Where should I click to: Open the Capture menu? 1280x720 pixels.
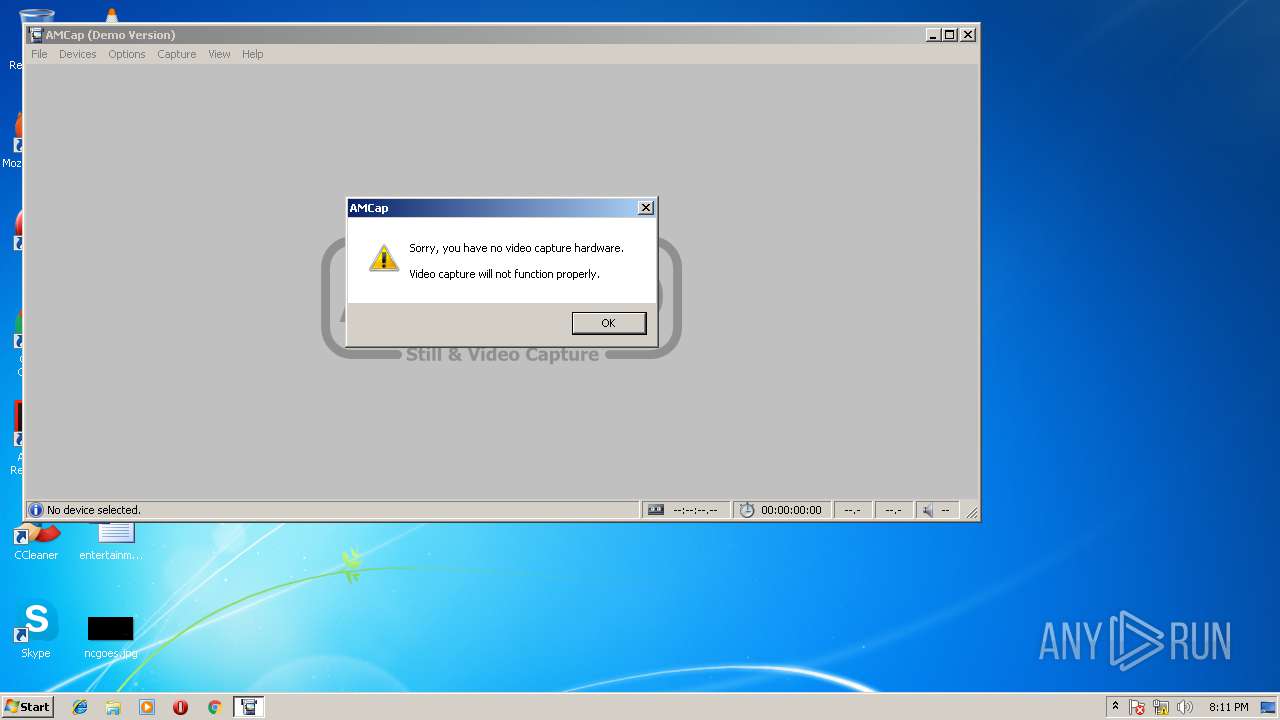pos(176,54)
